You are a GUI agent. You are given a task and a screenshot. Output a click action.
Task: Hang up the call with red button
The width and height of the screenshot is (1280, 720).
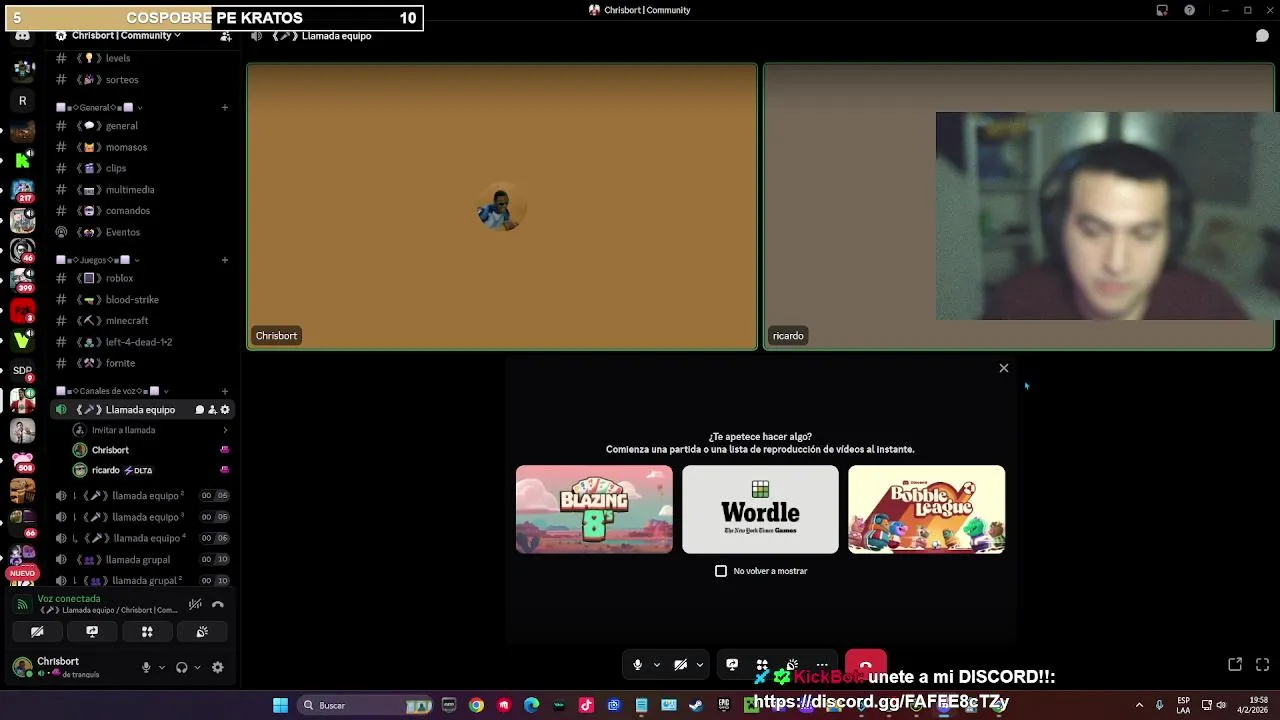(866, 664)
